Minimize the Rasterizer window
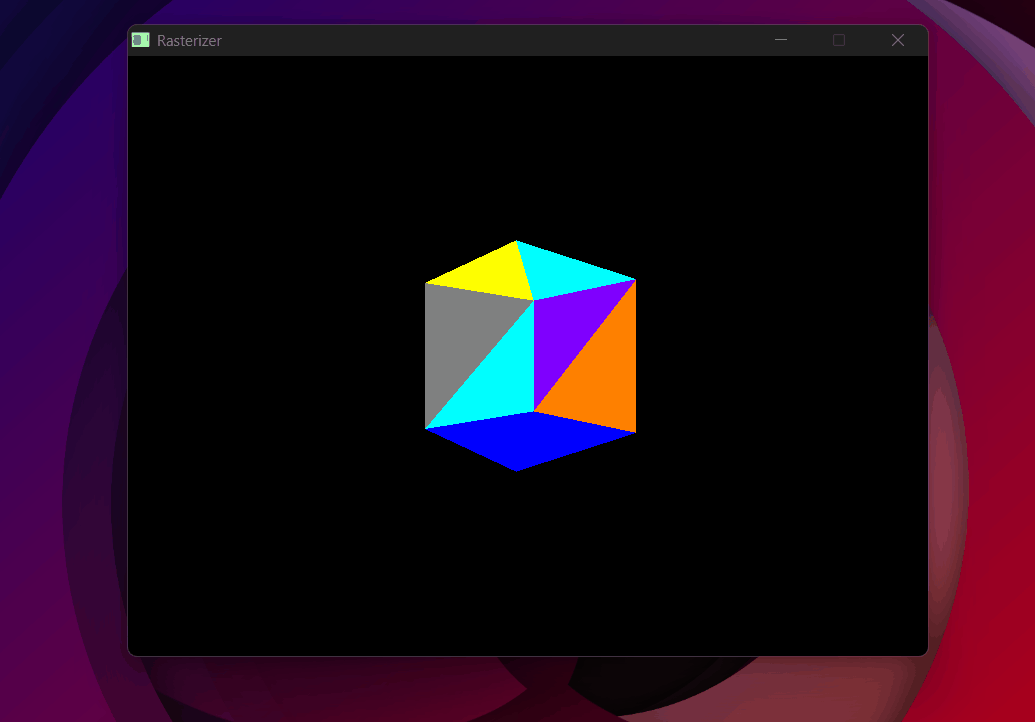Image resolution: width=1035 pixels, height=722 pixels. click(x=781, y=40)
